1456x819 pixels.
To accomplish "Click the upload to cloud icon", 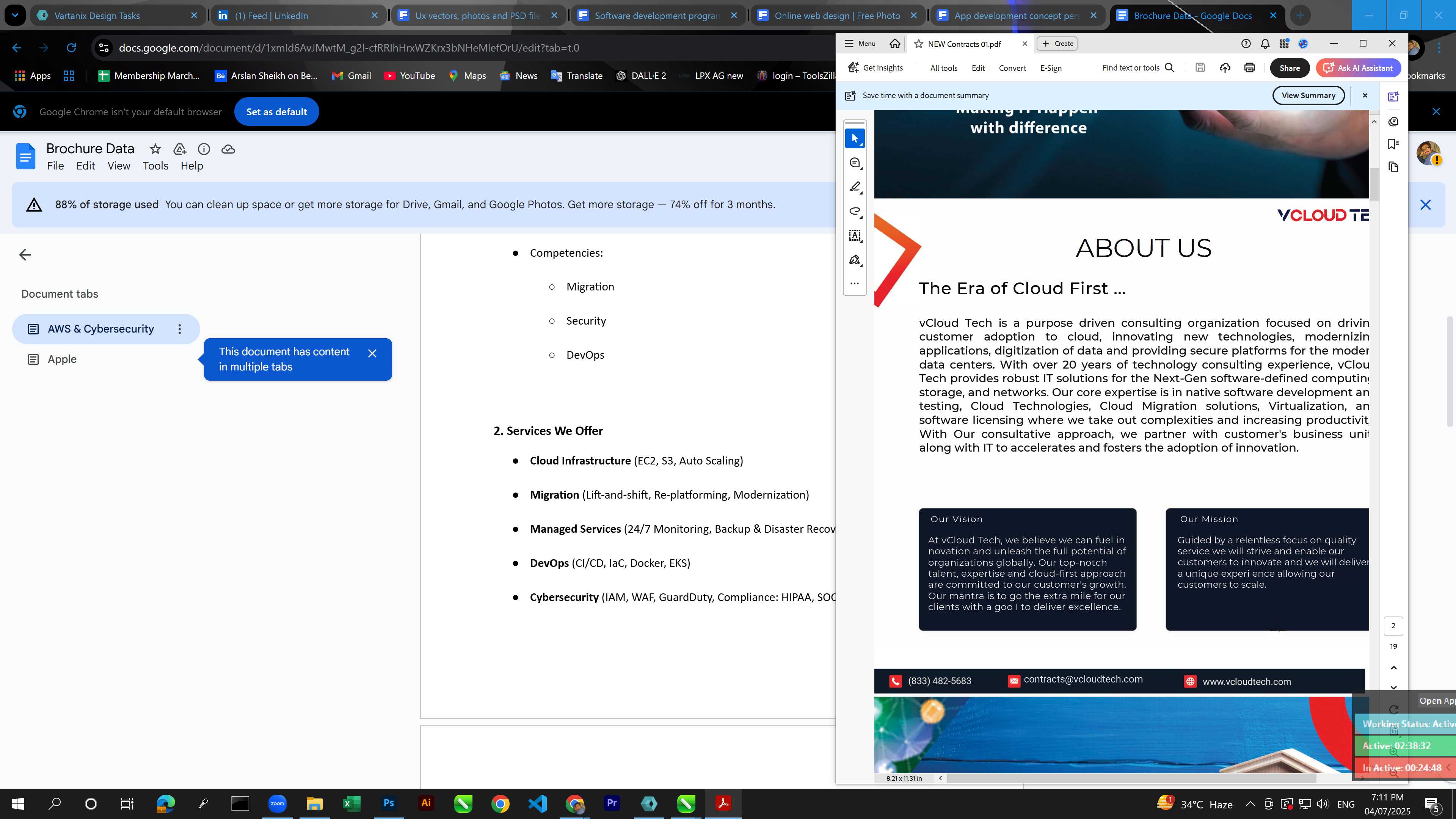I will point(1225,68).
